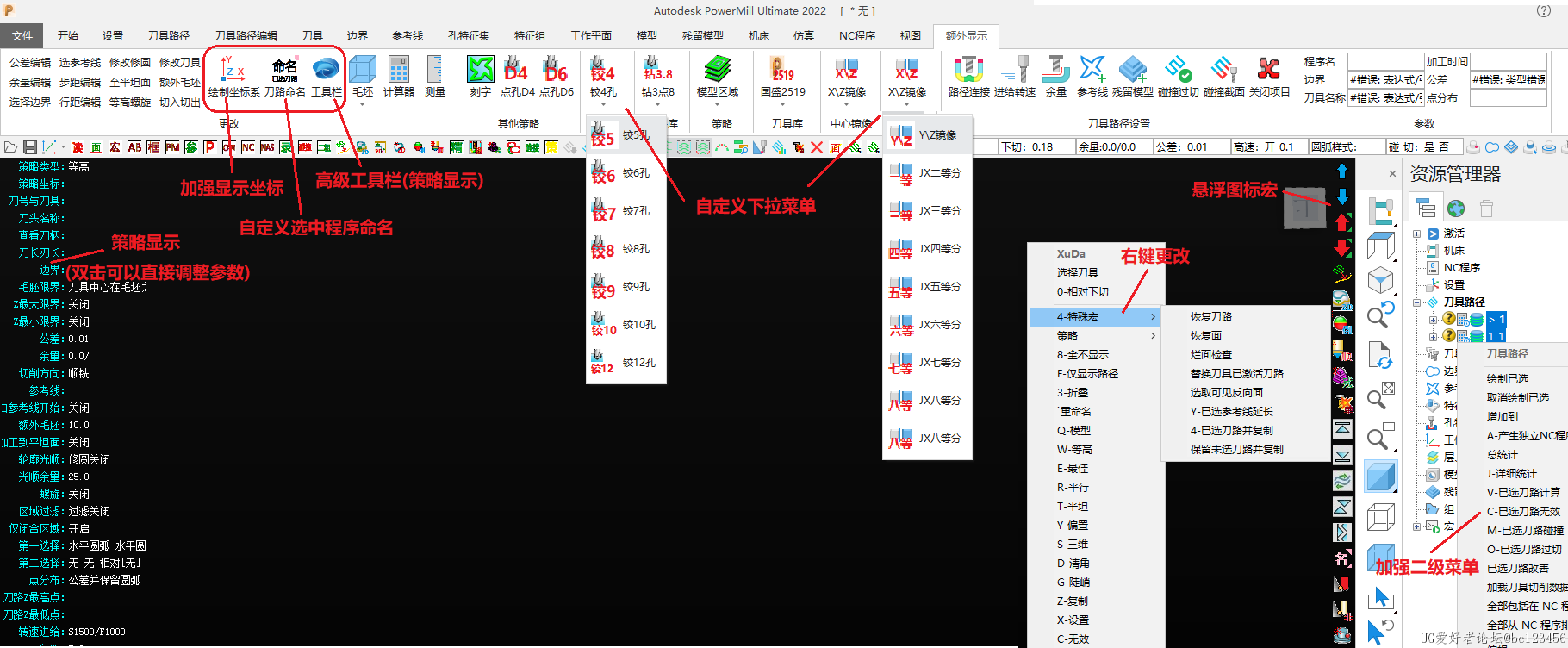Choose JX四等分 from mirror list
The image size is (1568, 648).
click(x=928, y=249)
